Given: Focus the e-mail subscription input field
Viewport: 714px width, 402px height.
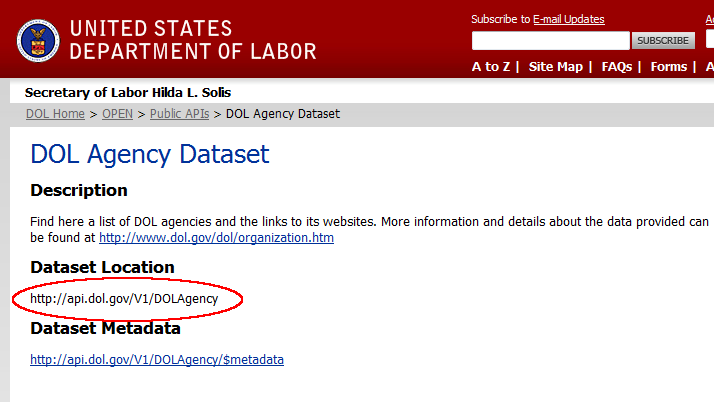Looking at the screenshot, I should (550, 41).
